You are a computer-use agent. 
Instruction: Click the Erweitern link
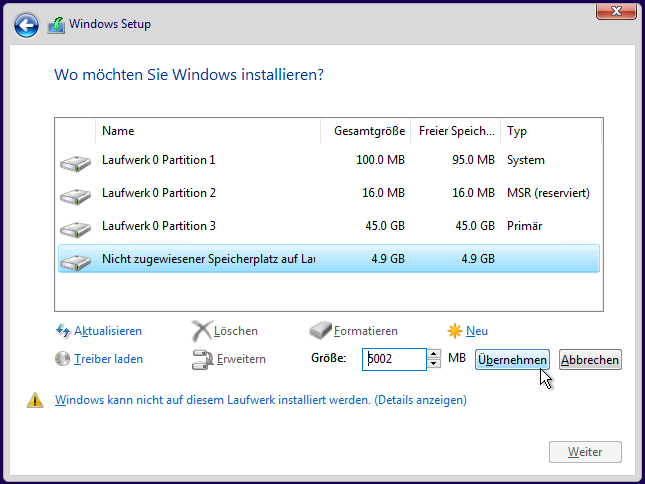click(241, 359)
